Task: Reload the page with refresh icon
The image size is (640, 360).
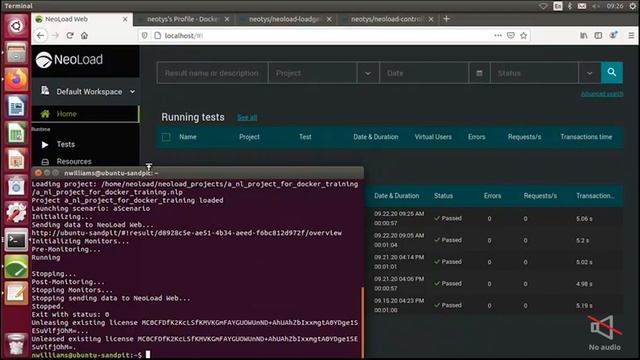Action: pos(70,36)
